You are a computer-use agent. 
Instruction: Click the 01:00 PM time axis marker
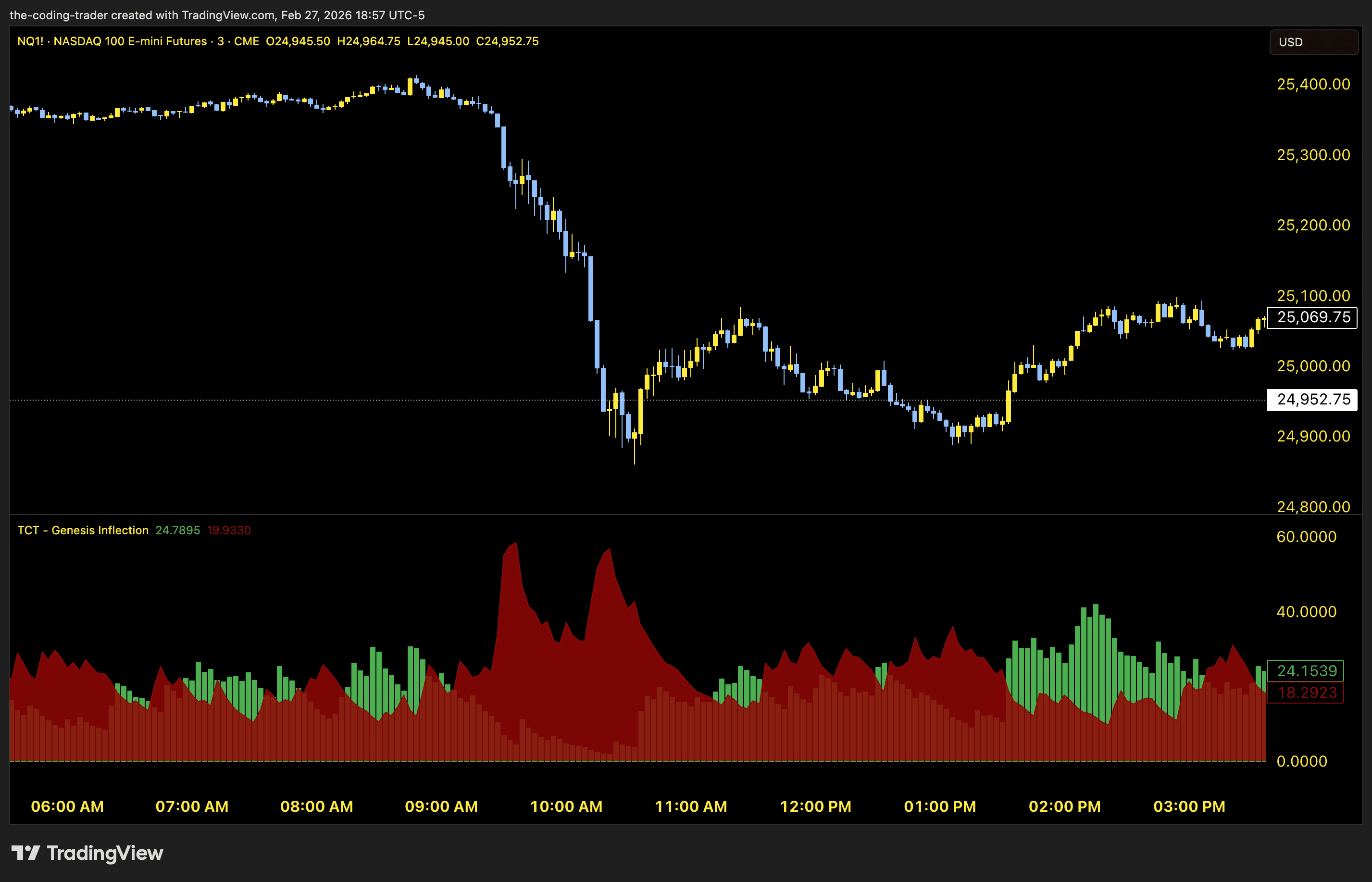[940, 806]
